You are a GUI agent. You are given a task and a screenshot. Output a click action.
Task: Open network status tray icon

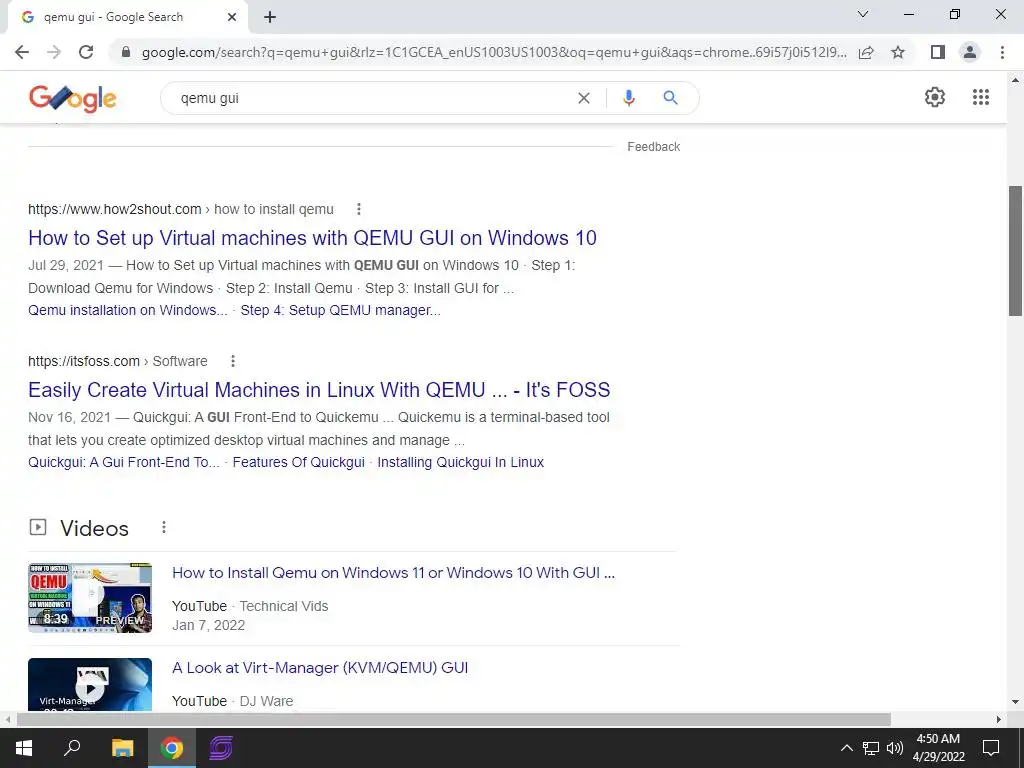(x=871, y=748)
